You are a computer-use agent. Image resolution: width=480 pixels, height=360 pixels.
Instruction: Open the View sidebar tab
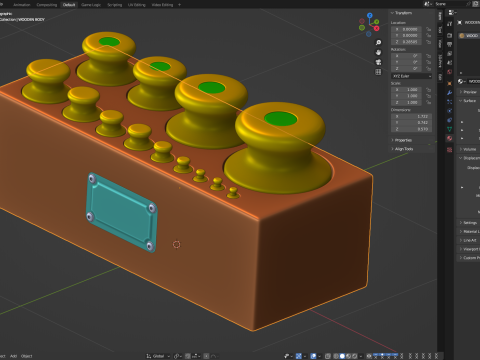pyautogui.click(x=440, y=44)
